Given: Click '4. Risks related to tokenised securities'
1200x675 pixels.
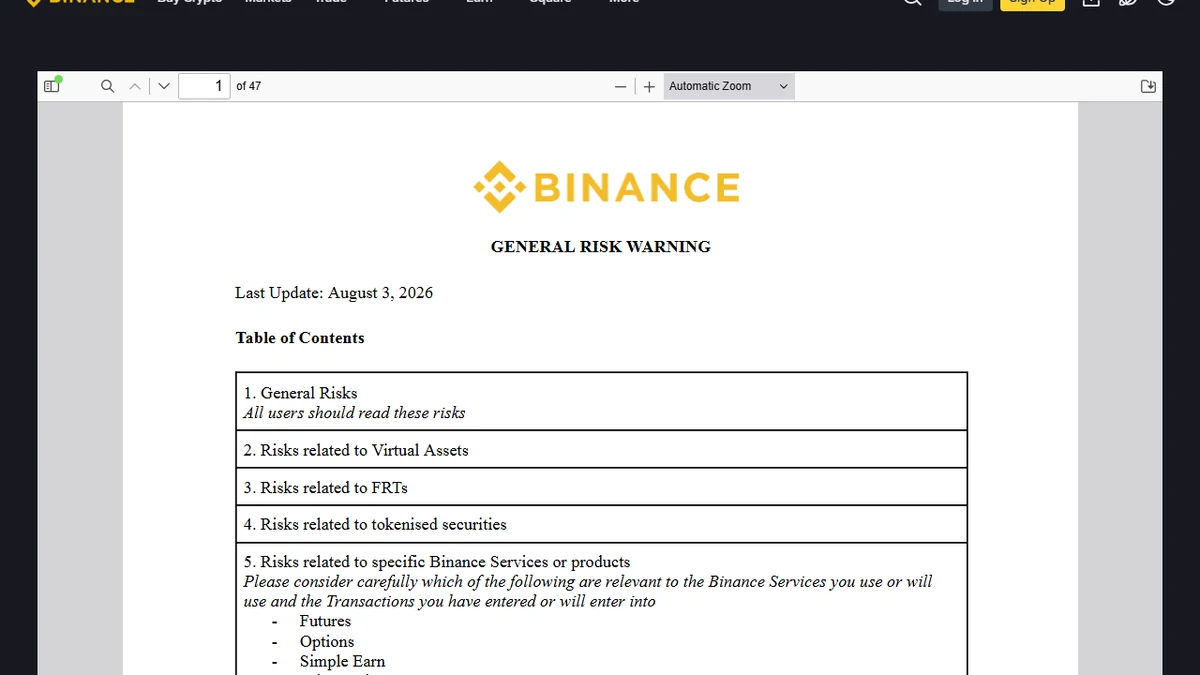Looking at the screenshot, I should 375,524.
